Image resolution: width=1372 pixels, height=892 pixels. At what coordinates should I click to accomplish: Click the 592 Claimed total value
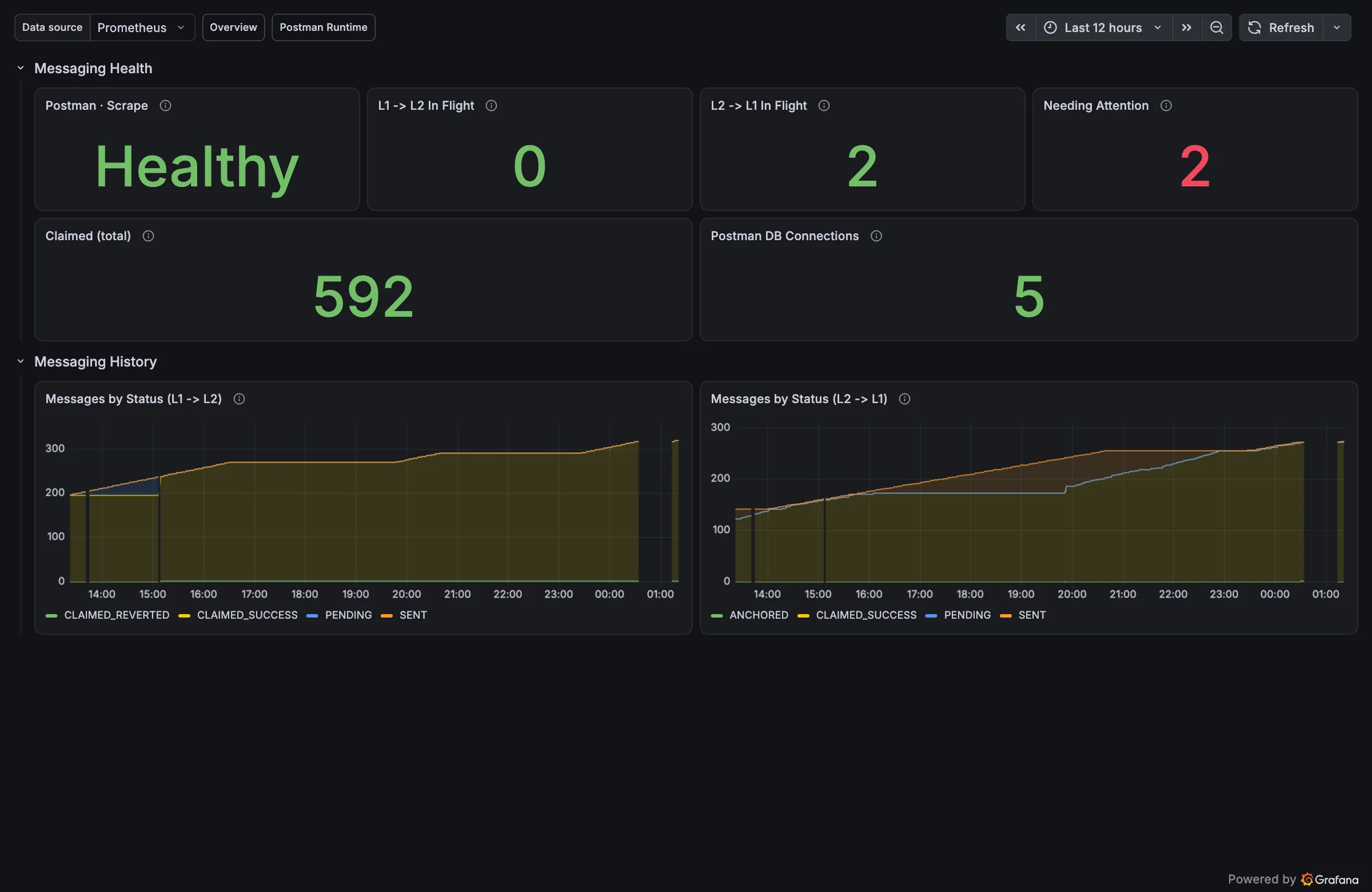click(363, 297)
